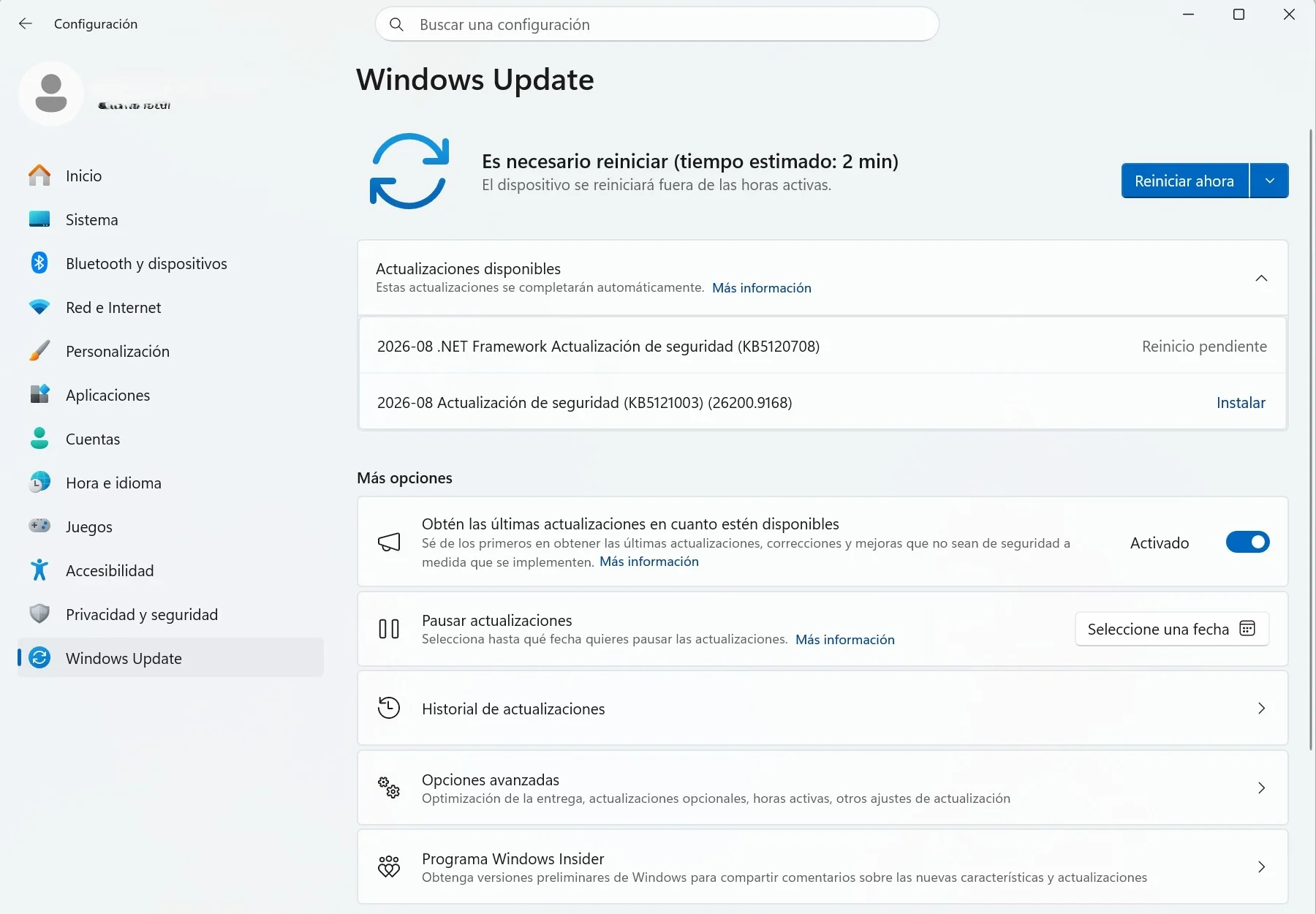
Task: Open Accesibilidad settings
Action: coord(170,570)
